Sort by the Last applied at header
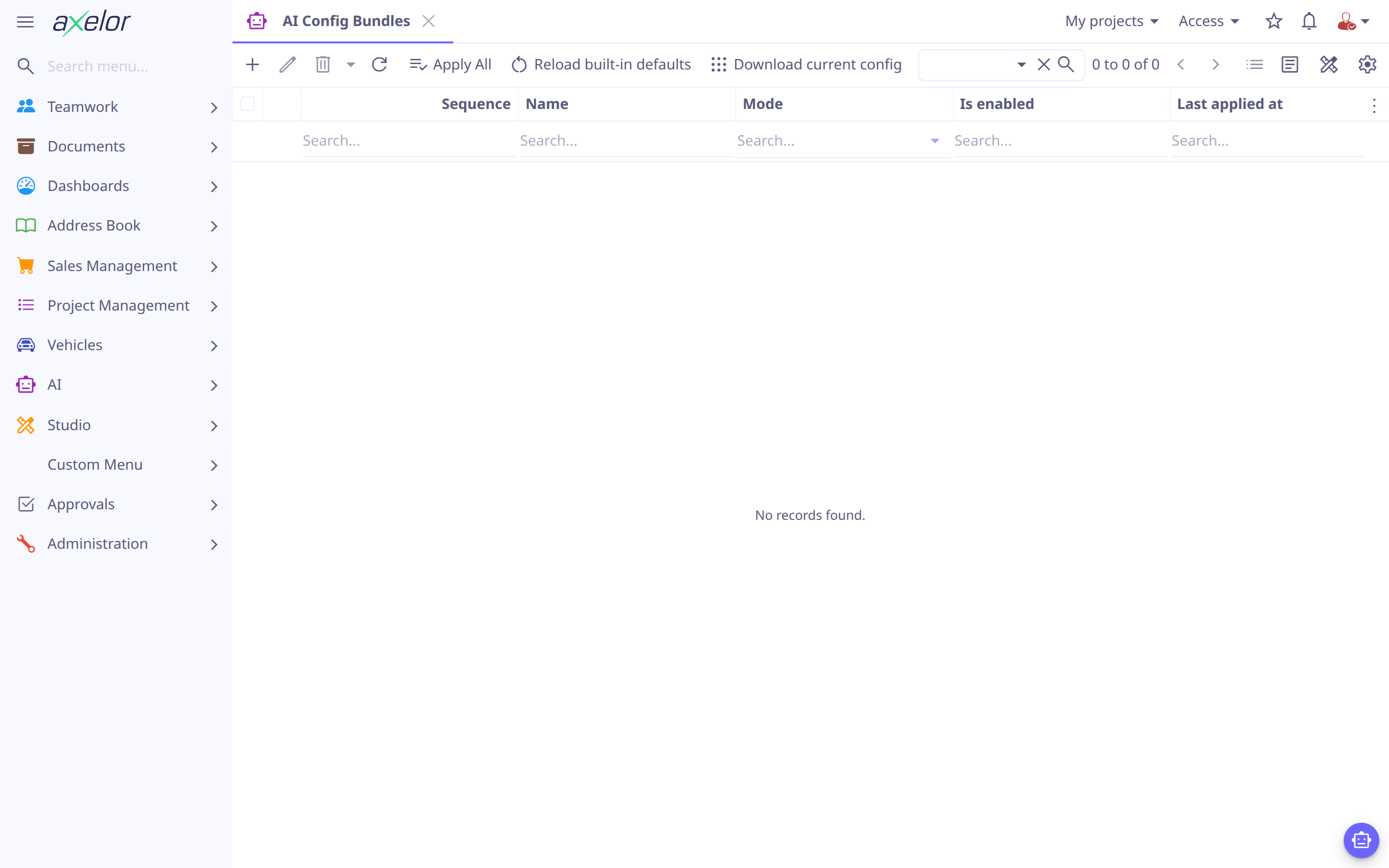This screenshot has height=868, width=1389. point(1229,104)
